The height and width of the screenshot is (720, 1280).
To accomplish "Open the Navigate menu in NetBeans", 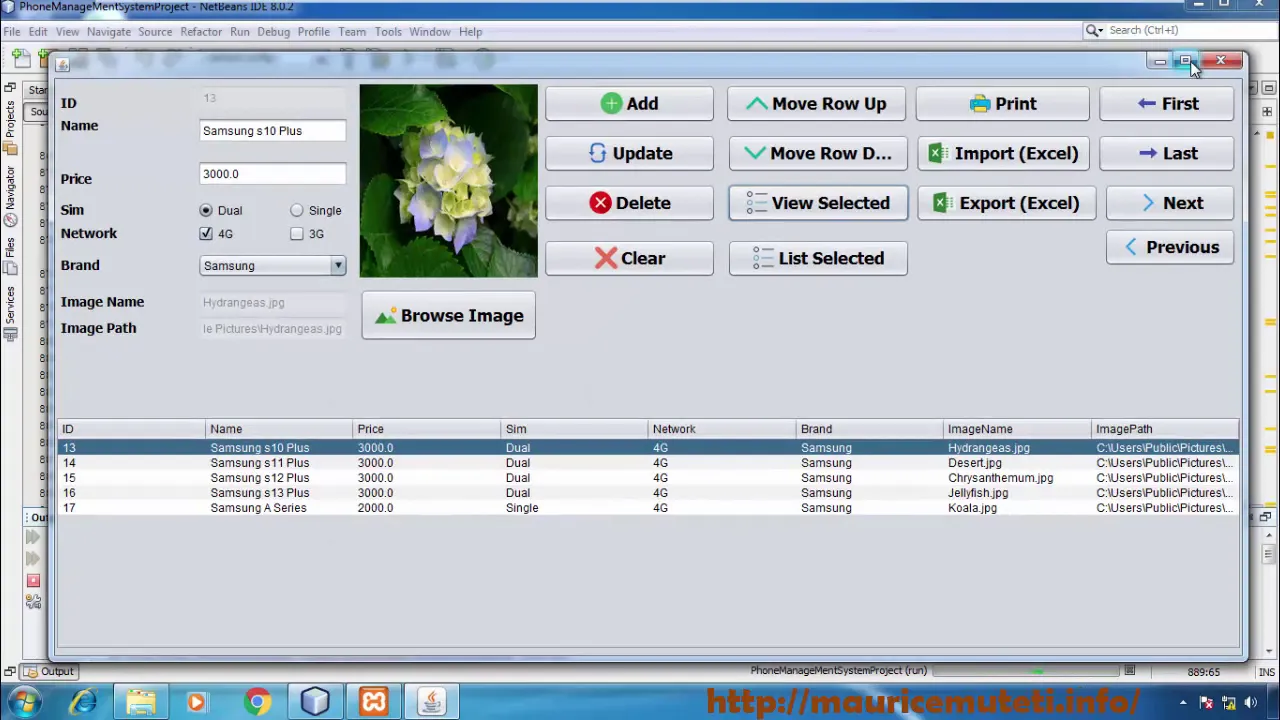I will click(108, 32).
